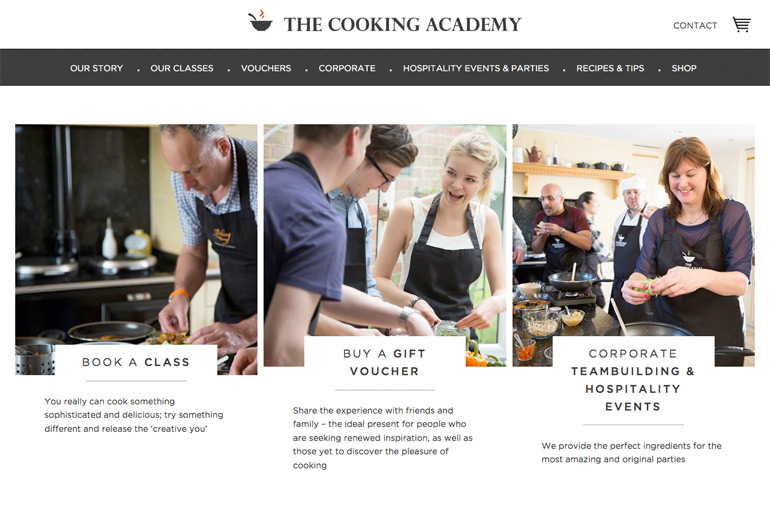Go to Hospitality Events & Parties

click(476, 68)
